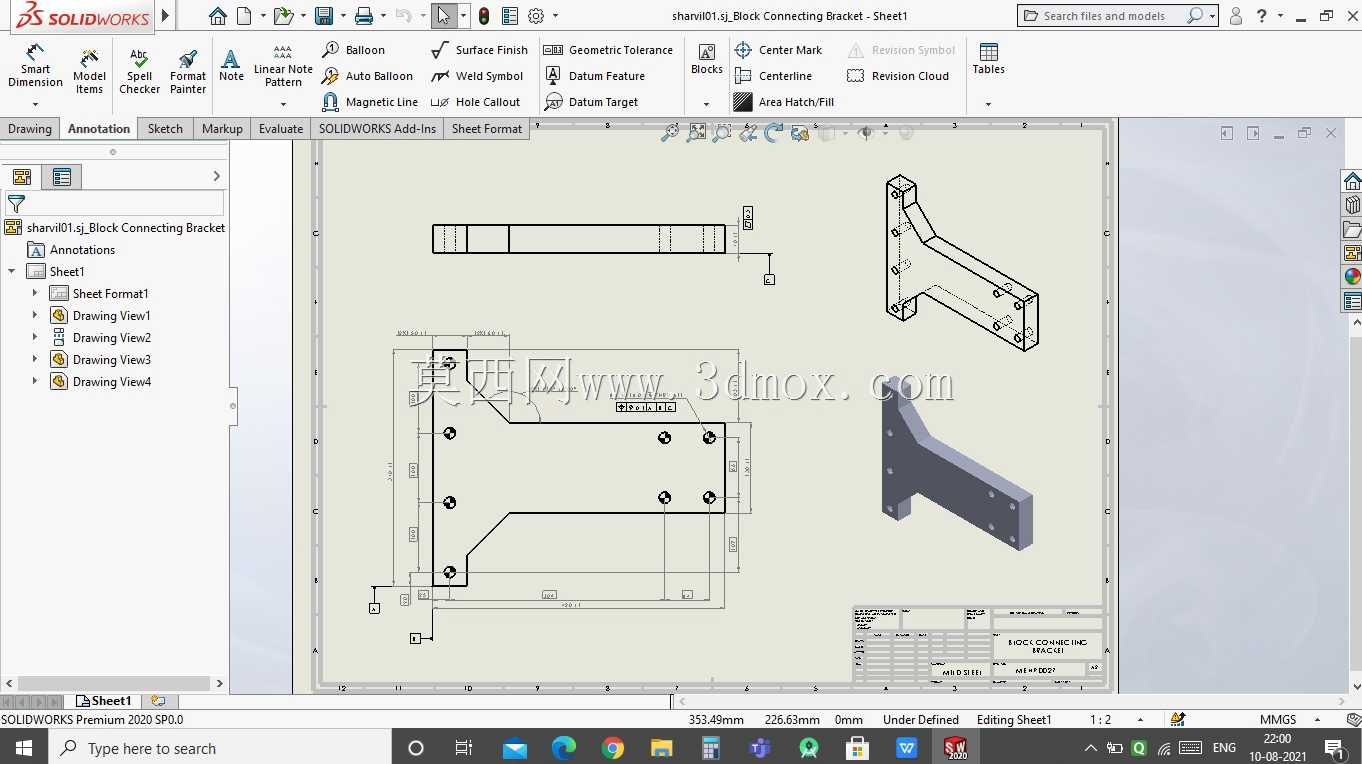This screenshot has width=1362, height=764.
Task: Insert a Center Mark
Action: click(x=778, y=50)
